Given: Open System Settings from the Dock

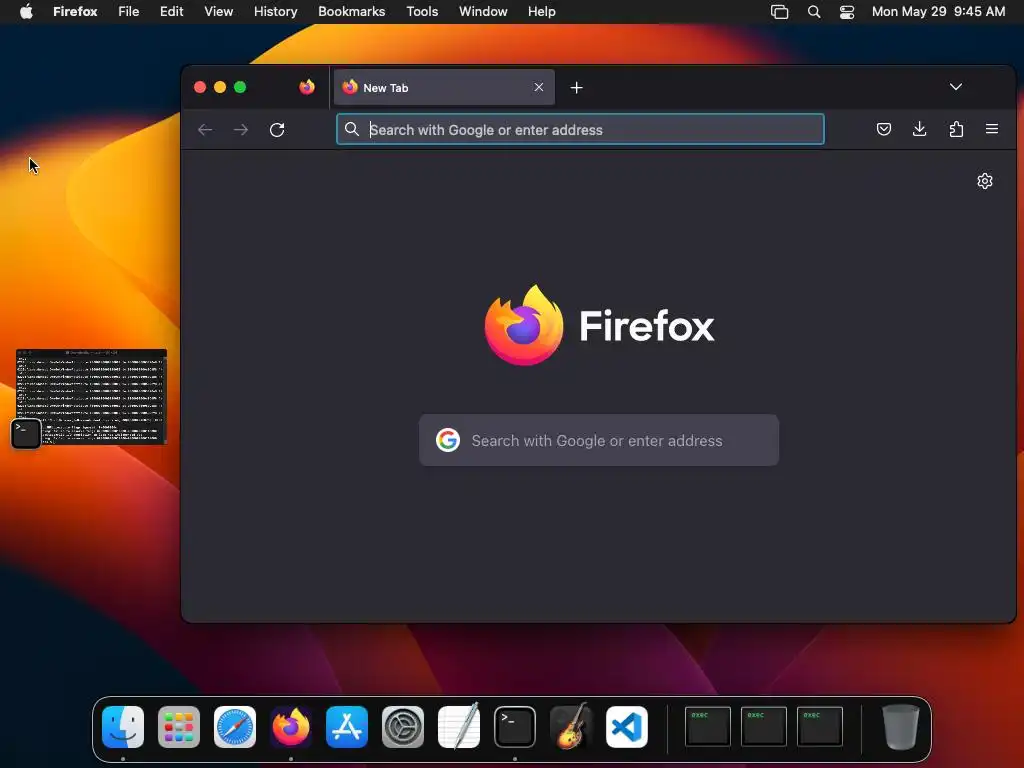Looking at the screenshot, I should pos(403,727).
